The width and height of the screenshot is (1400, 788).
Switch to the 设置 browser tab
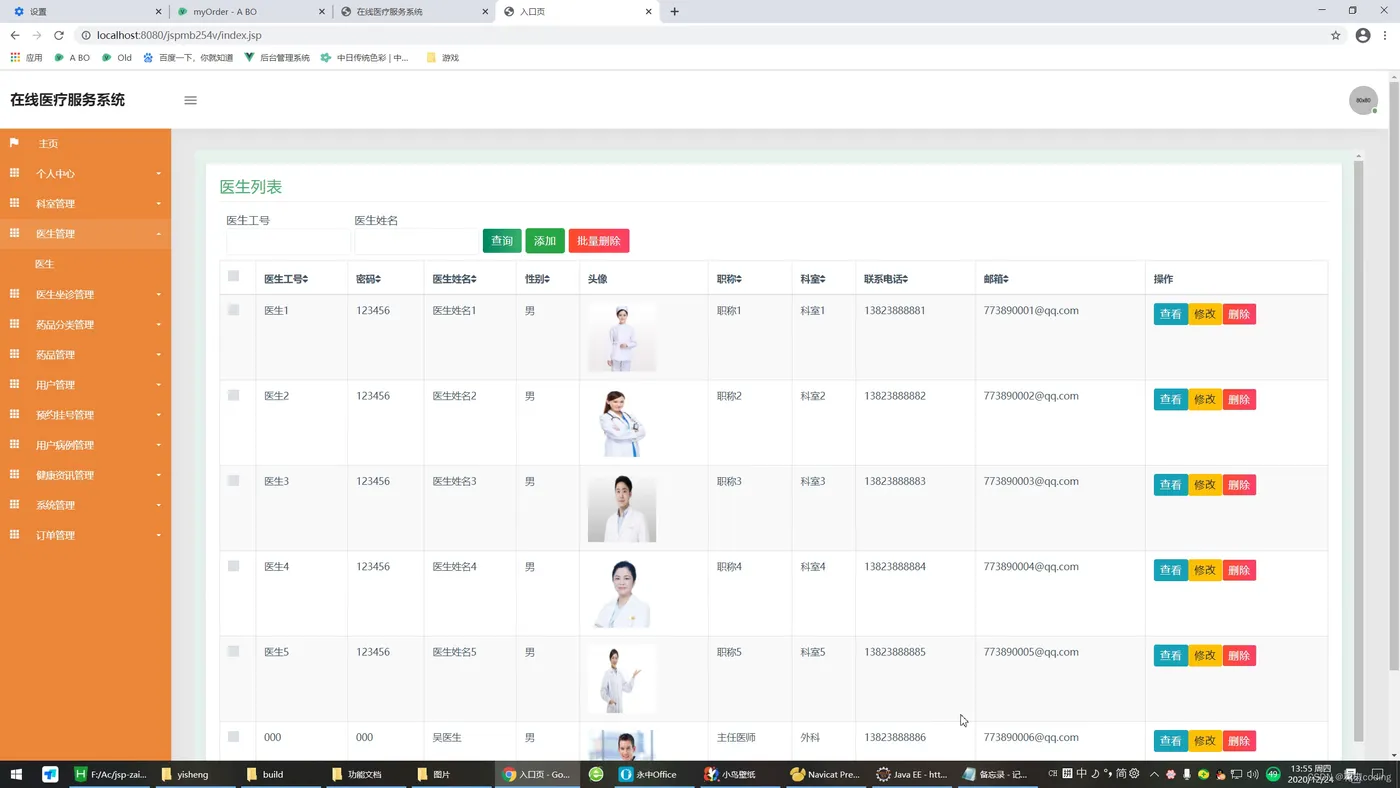pyautogui.click(x=85, y=12)
